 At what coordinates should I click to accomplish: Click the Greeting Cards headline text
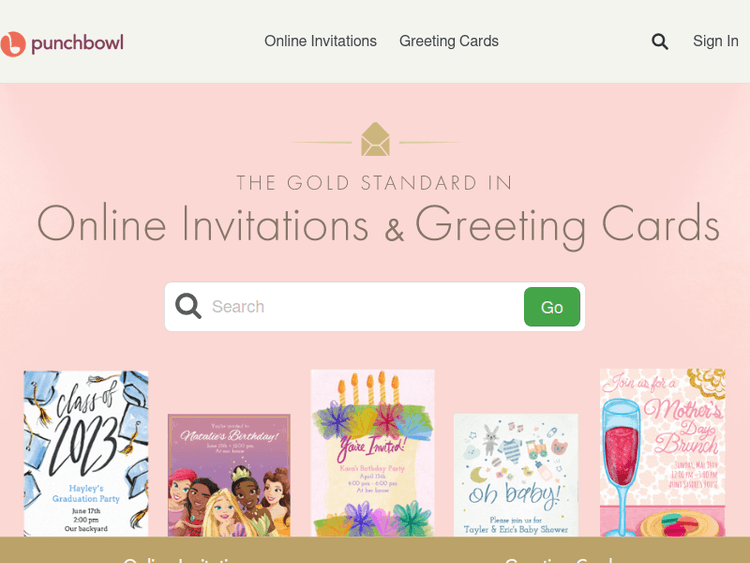(567, 225)
